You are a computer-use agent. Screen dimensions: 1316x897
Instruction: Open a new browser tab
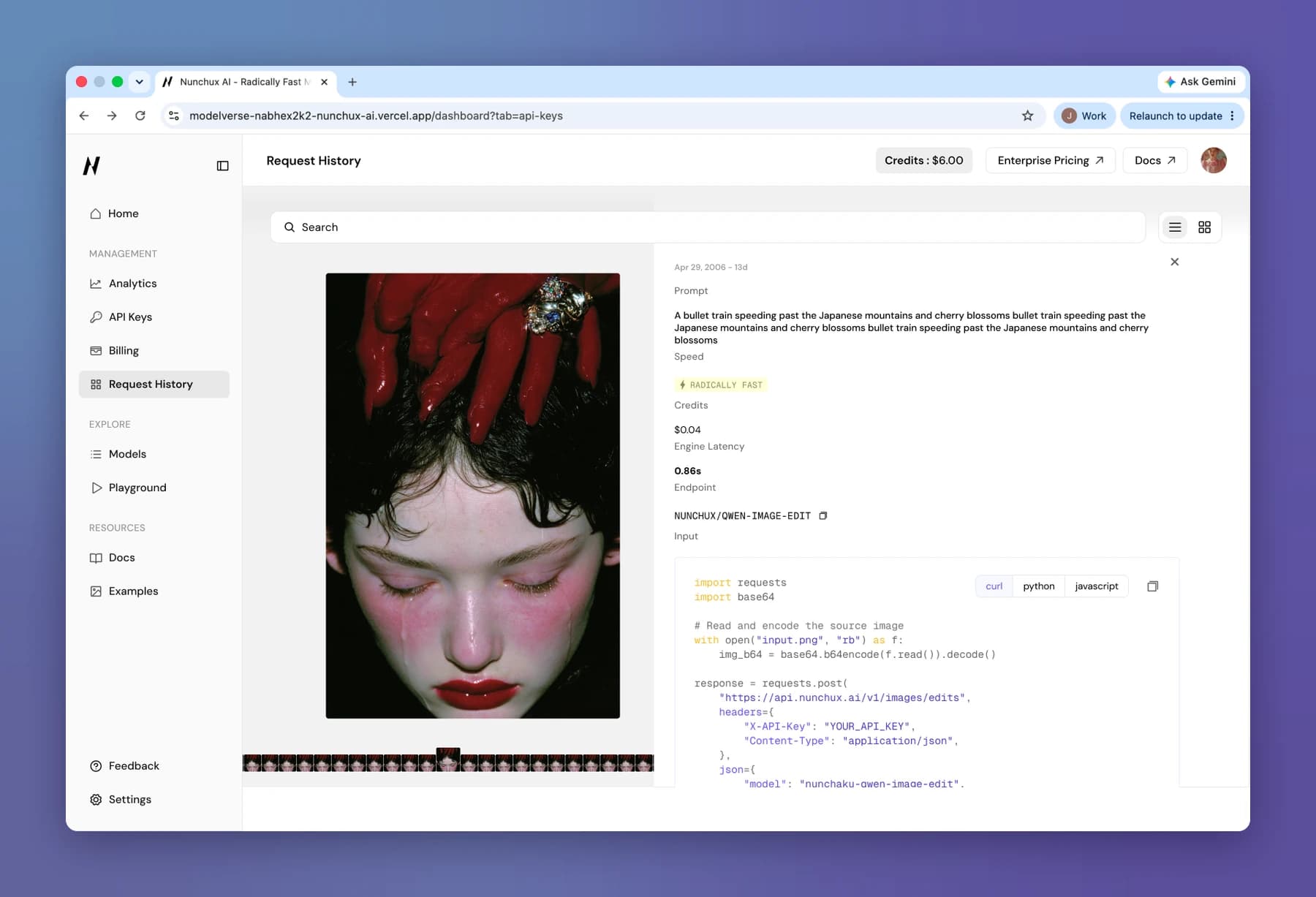pos(352,82)
